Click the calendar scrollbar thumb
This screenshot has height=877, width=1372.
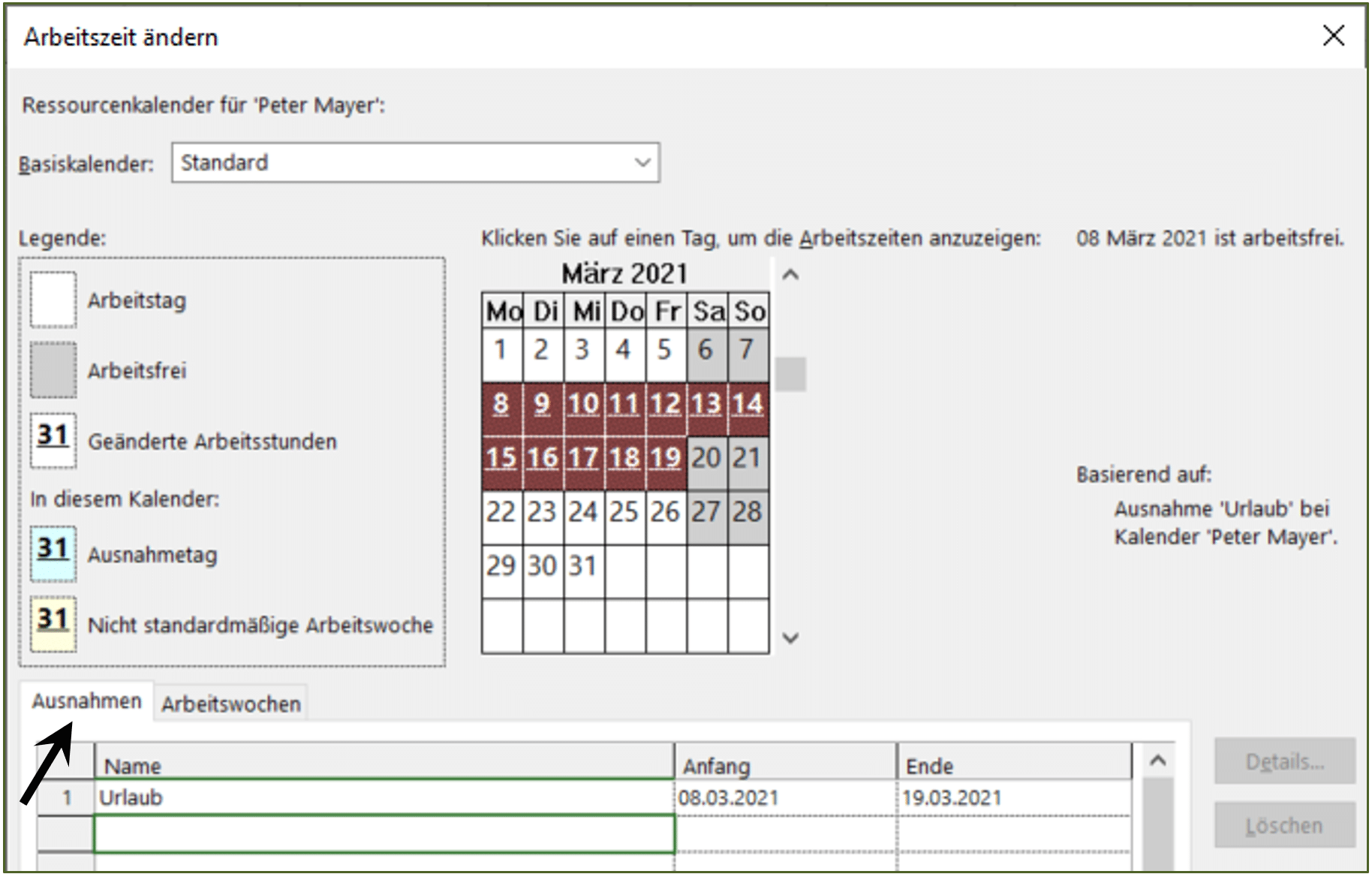[x=790, y=374]
